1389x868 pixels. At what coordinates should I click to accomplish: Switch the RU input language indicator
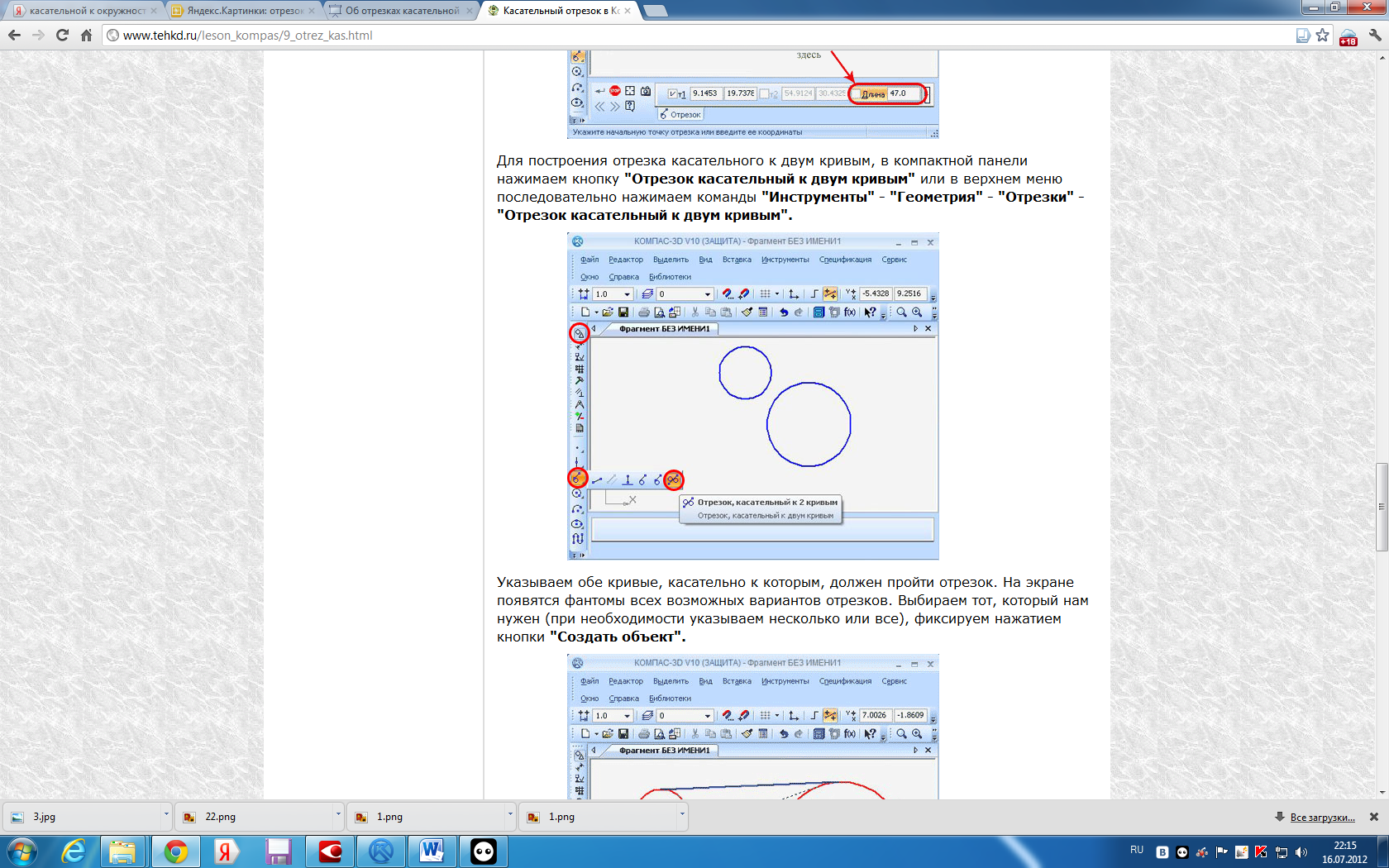point(1137,851)
